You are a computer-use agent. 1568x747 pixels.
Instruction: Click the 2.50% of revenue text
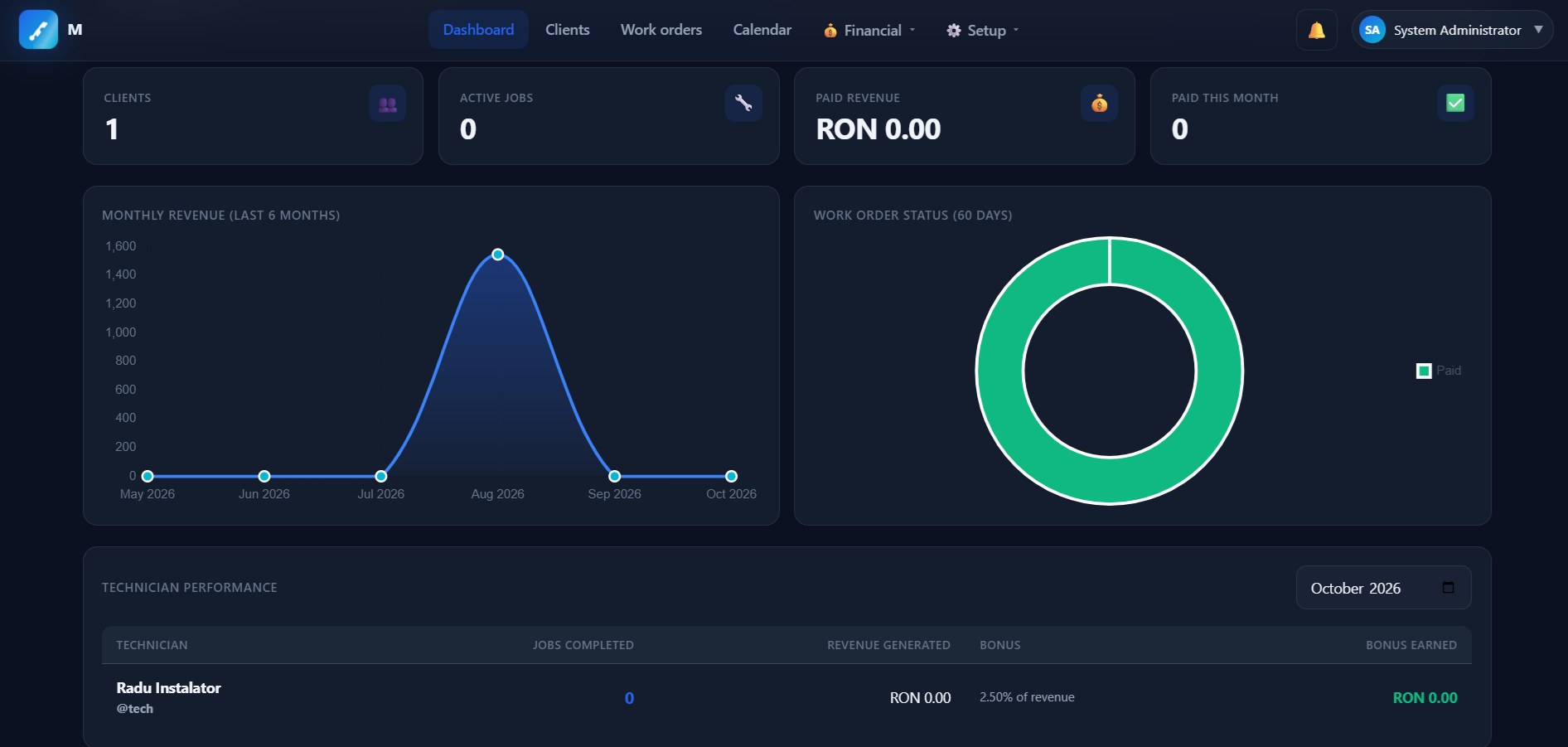pyautogui.click(x=1027, y=697)
